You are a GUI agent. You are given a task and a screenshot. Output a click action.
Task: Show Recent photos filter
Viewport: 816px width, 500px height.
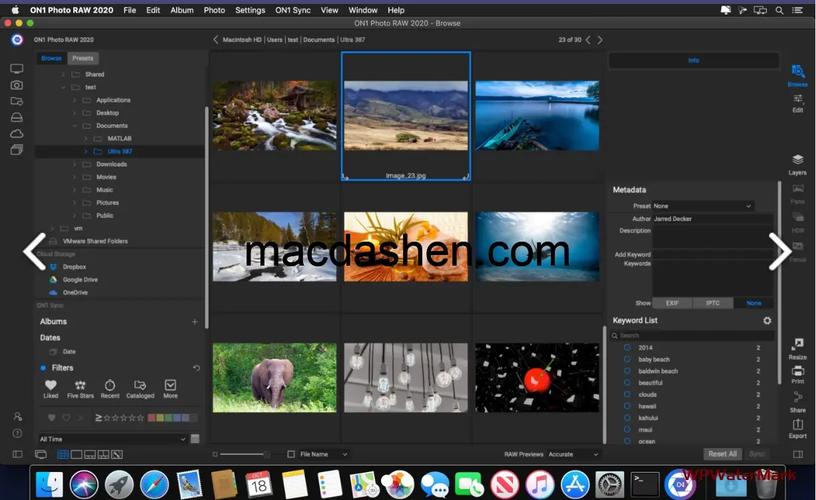110,385
